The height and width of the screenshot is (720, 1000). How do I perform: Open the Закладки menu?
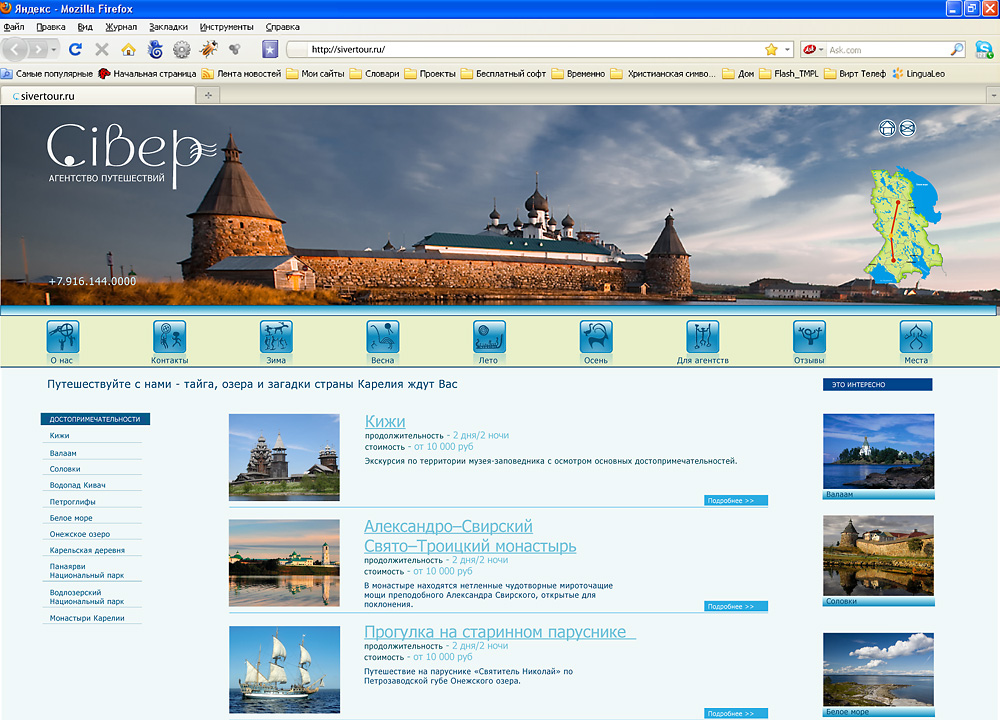point(168,27)
